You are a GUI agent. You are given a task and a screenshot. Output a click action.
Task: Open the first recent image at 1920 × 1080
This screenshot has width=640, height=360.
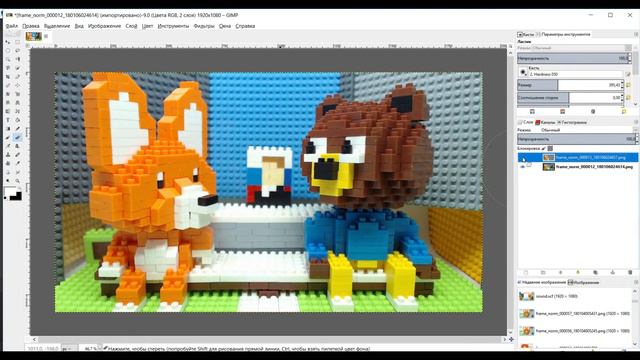(576, 296)
